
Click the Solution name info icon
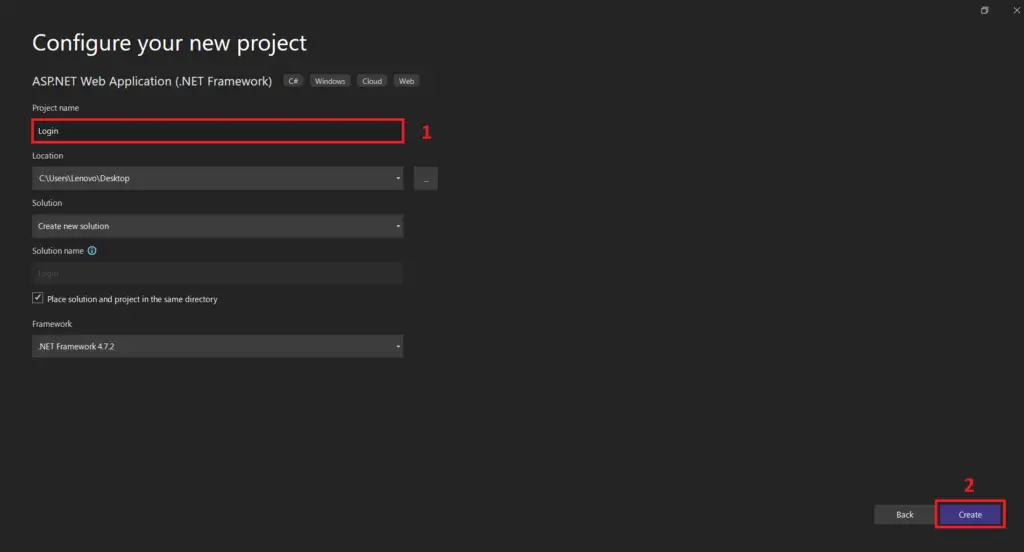coord(92,251)
